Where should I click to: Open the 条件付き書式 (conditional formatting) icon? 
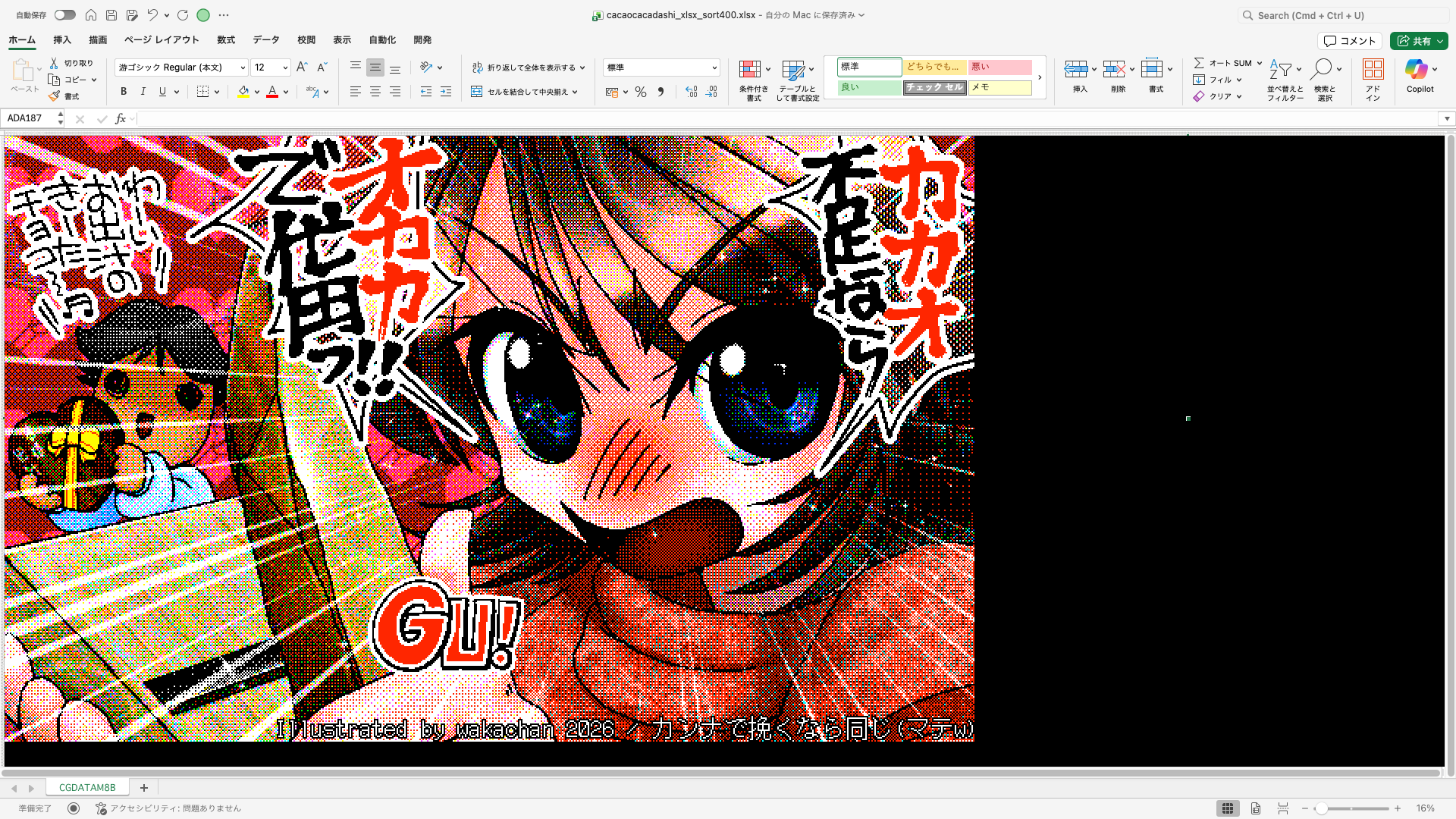tap(752, 80)
